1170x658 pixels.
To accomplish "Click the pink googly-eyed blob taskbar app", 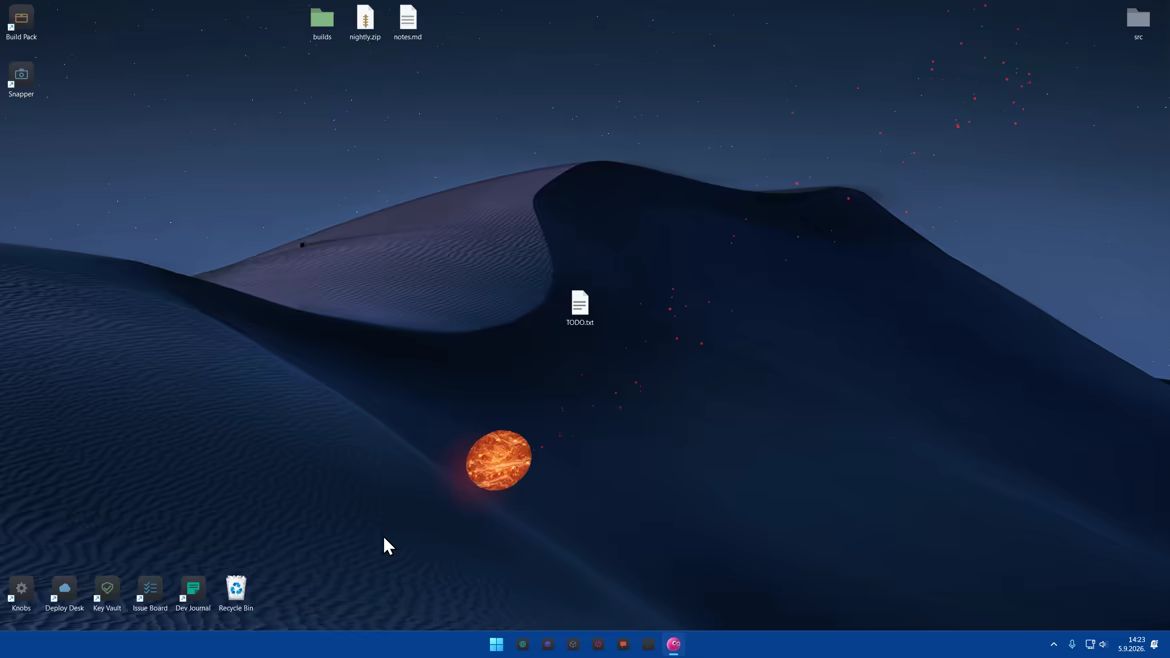I will [674, 644].
